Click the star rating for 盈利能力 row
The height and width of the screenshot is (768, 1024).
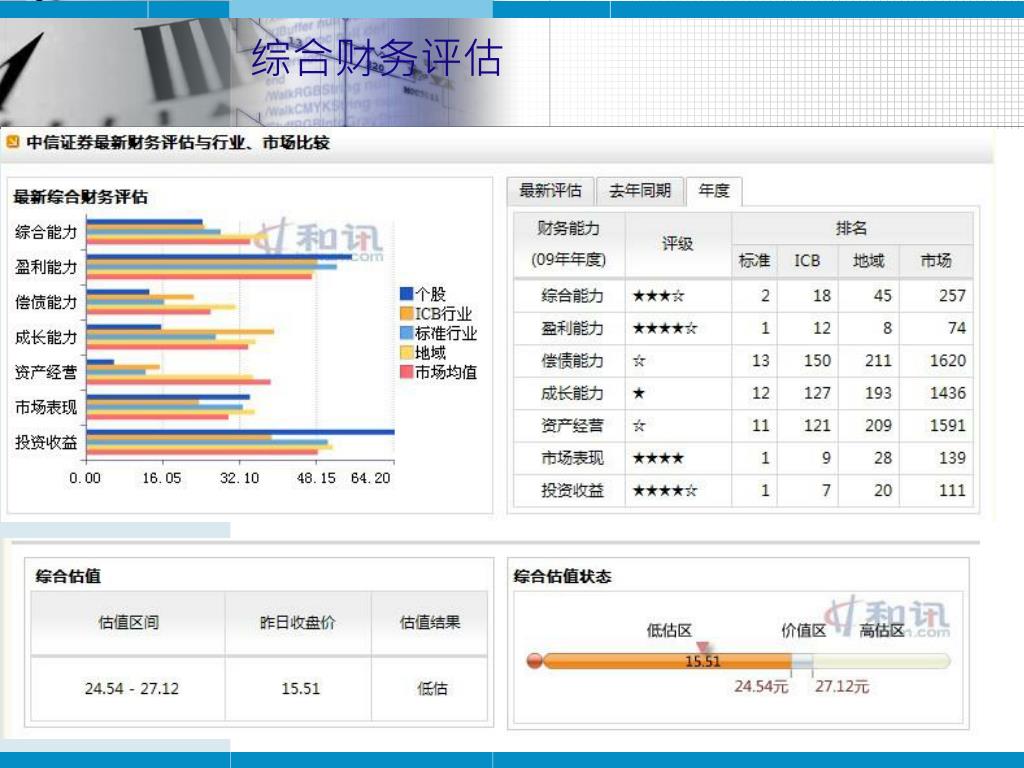click(x=665, y=328)
